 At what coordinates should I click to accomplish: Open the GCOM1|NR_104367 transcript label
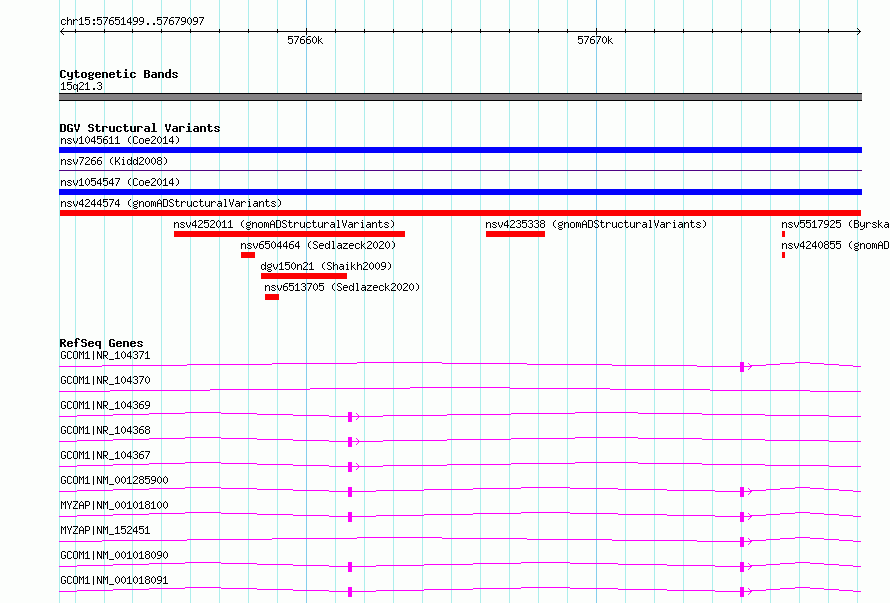pos(105,455)
